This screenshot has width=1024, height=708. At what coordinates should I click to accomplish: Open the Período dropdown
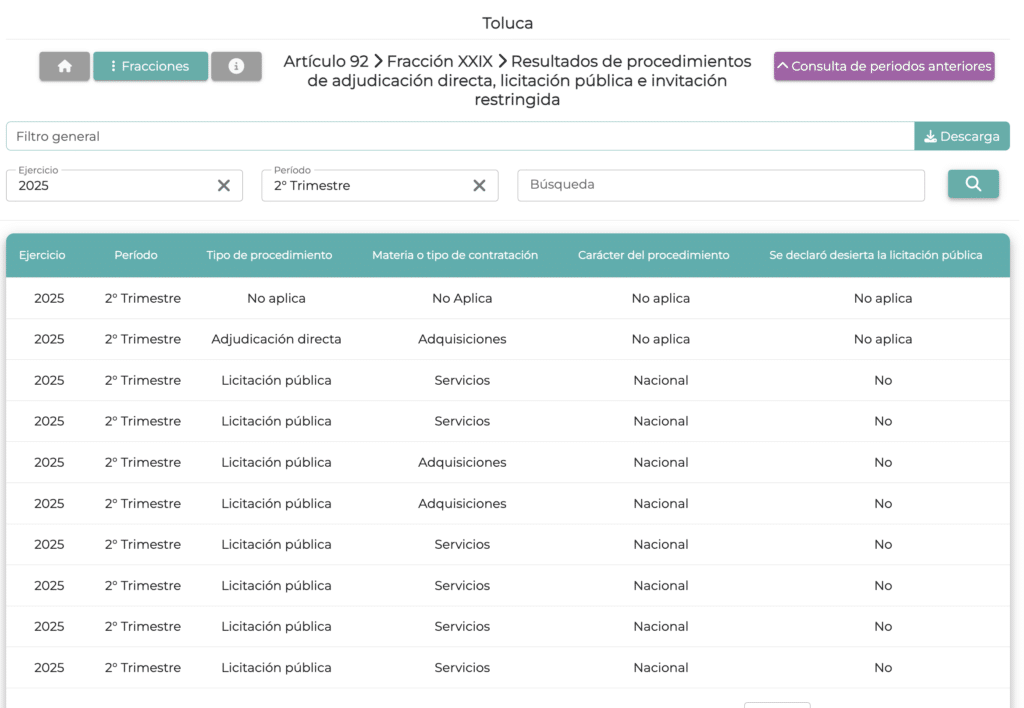[365, 185]
